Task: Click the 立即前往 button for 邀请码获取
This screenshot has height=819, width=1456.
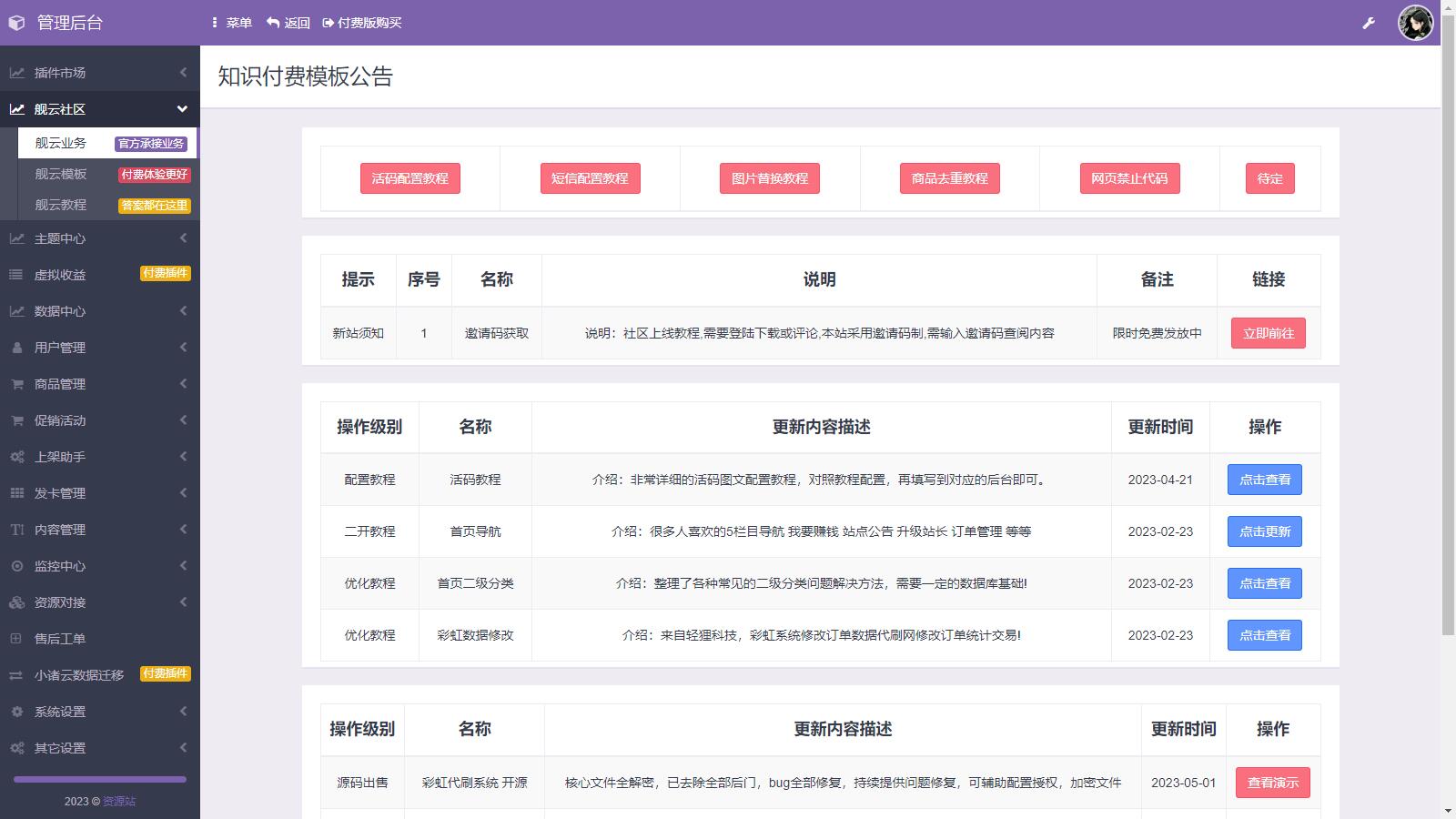Action: pyautogui.click(x=1268, y=333)
